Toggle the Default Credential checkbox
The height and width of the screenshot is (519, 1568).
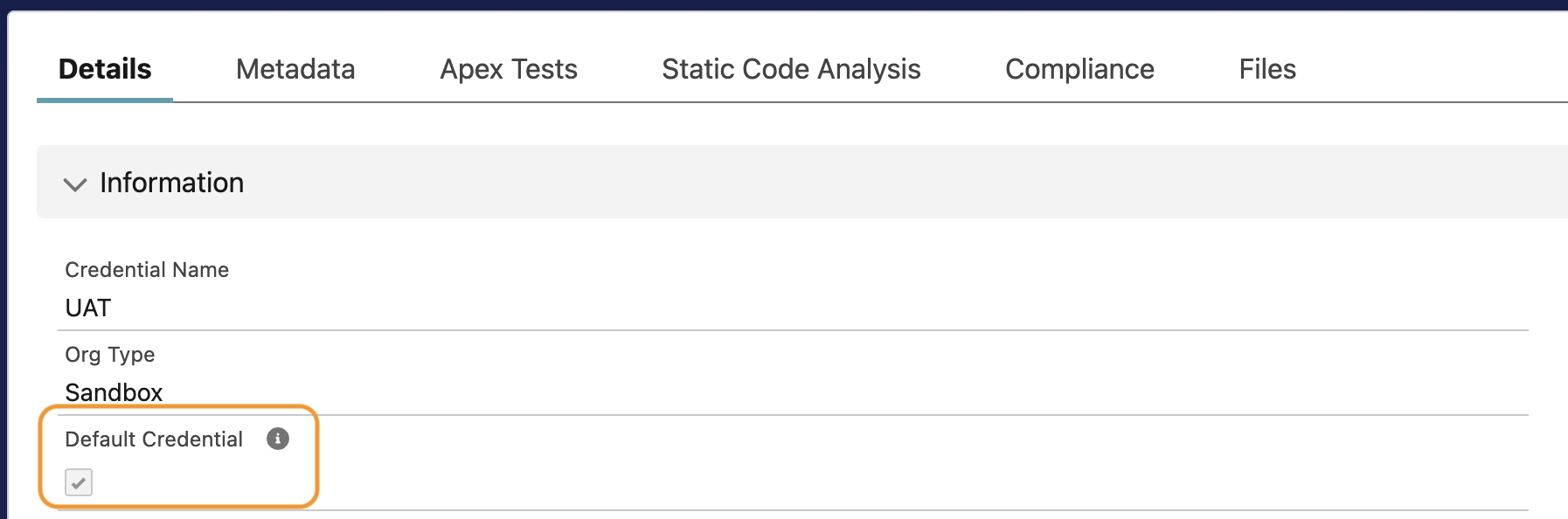[x=79, y=482]
